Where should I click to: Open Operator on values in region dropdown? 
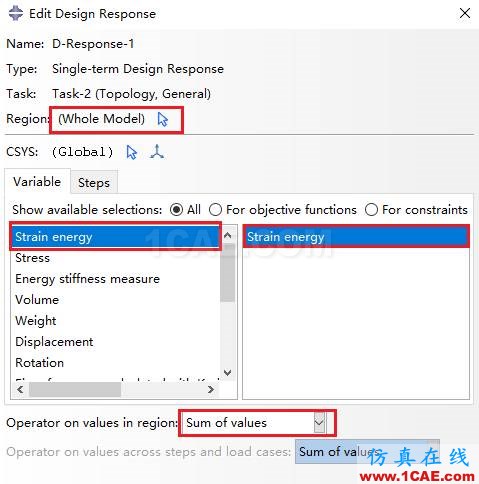coord(254,423)
